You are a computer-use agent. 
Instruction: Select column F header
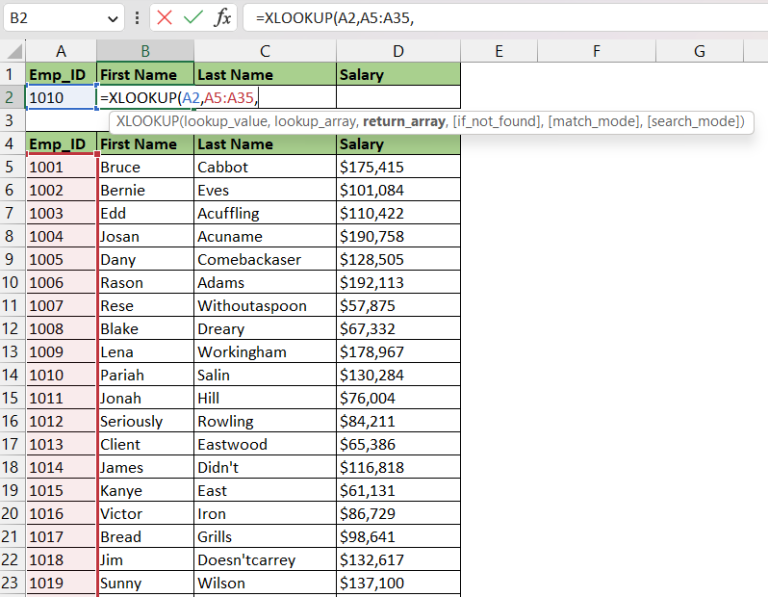coord(596,51)
